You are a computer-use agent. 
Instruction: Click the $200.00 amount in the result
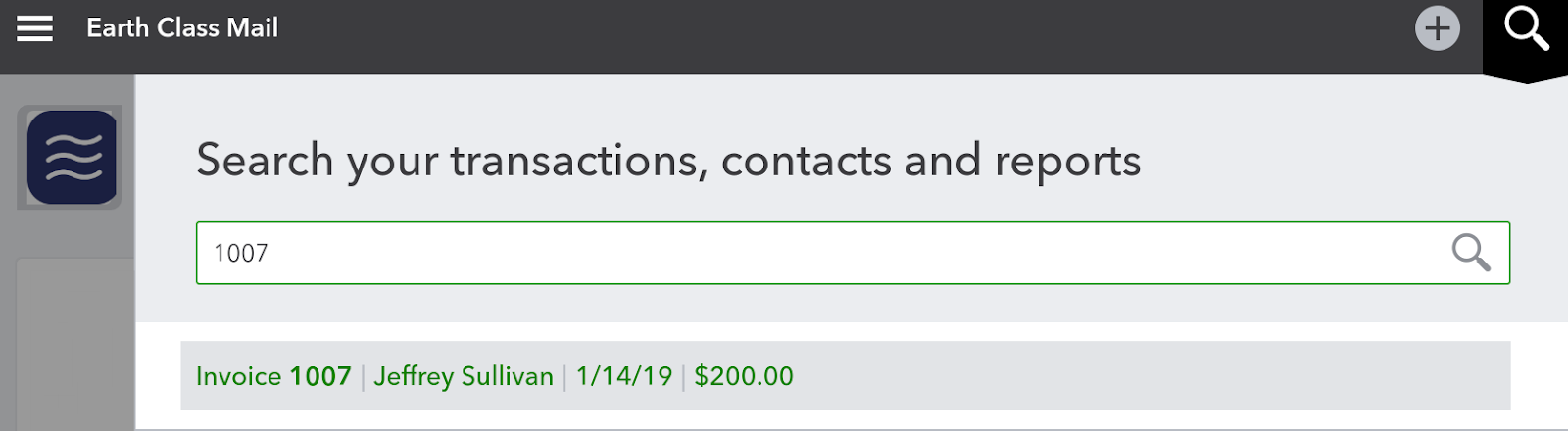[x=744, y=376]
